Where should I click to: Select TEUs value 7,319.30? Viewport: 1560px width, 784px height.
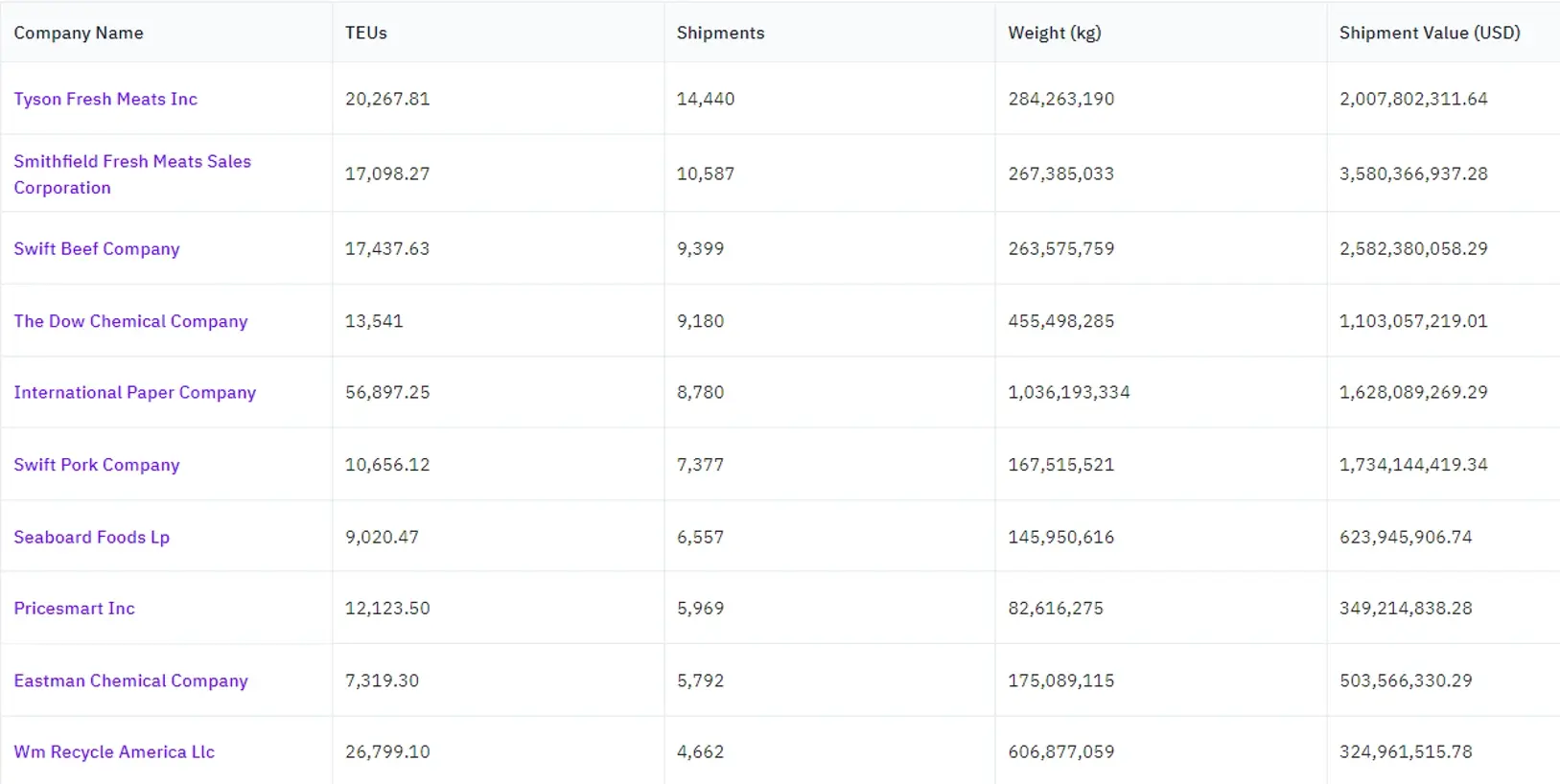[x=382, y=680]
